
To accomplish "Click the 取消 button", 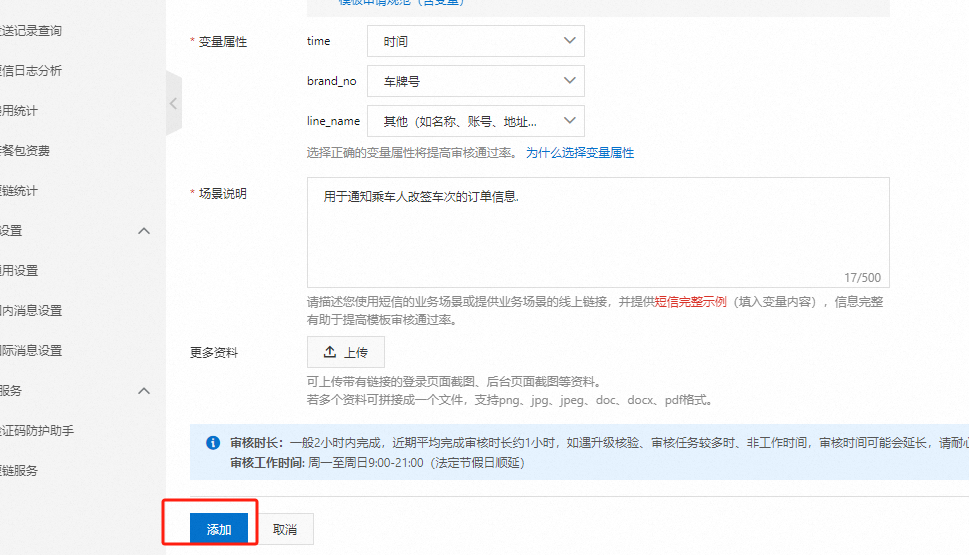I will point(285,529).
